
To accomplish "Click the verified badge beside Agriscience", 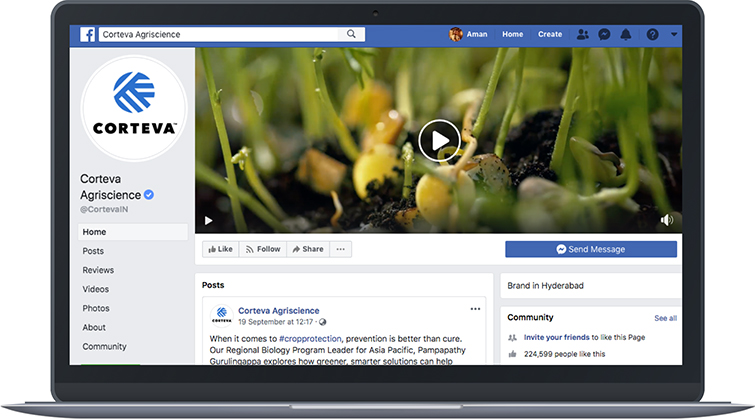I will pos(149,195).
